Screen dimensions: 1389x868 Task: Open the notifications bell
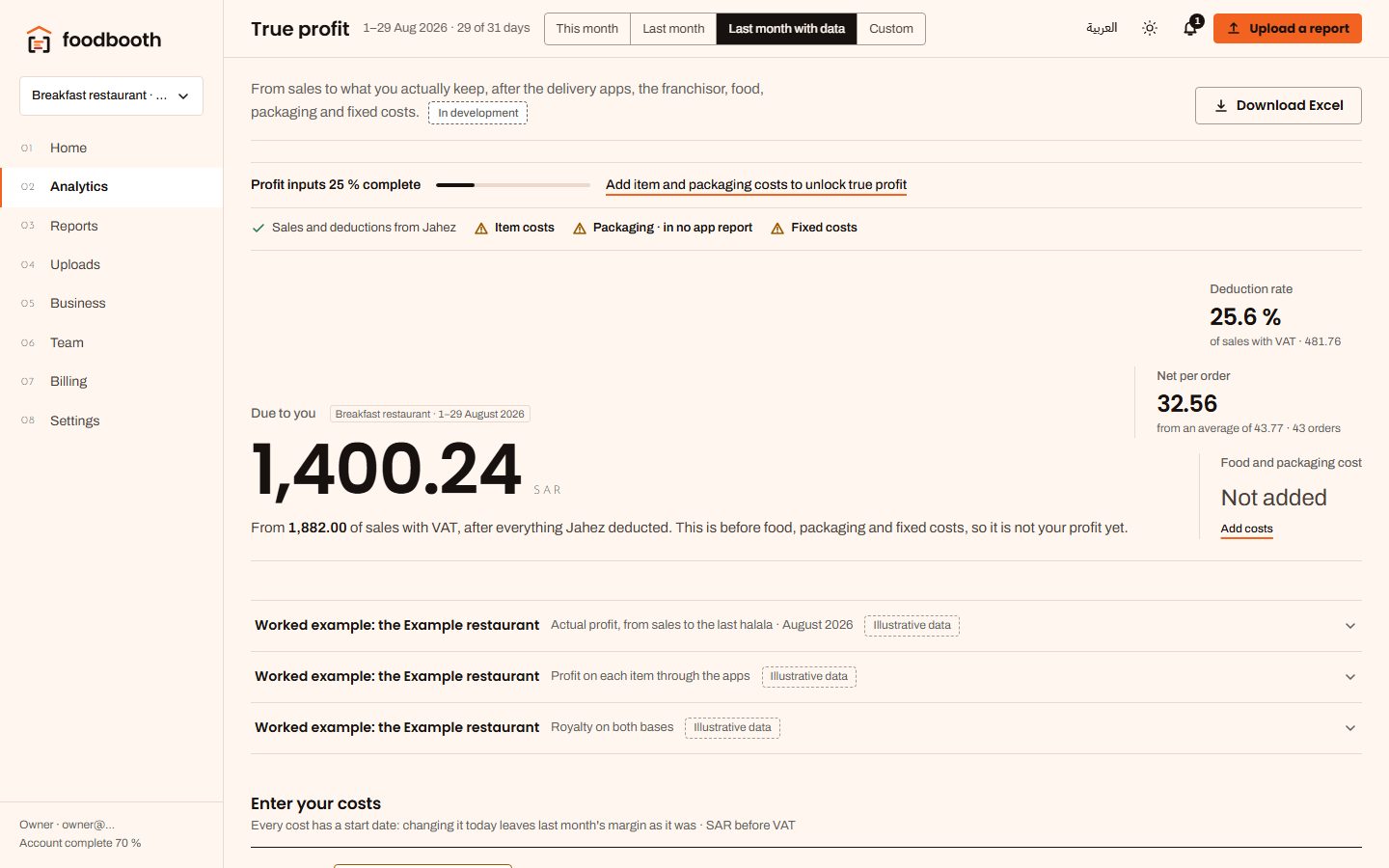pos(1191,28)
